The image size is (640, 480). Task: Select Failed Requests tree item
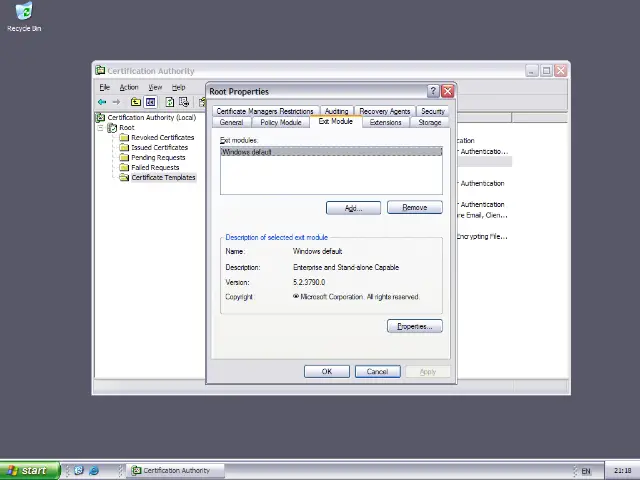pyautogui.click(x=155, y=167)
